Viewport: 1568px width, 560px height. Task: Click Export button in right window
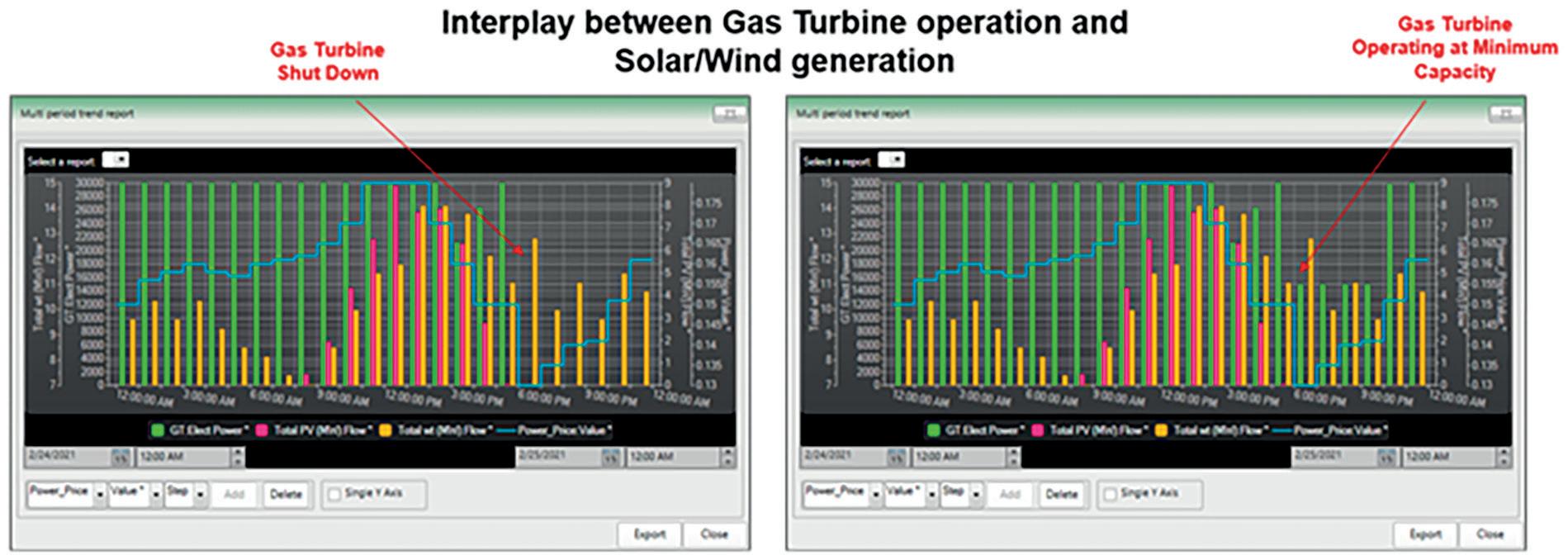[1426, 534]
